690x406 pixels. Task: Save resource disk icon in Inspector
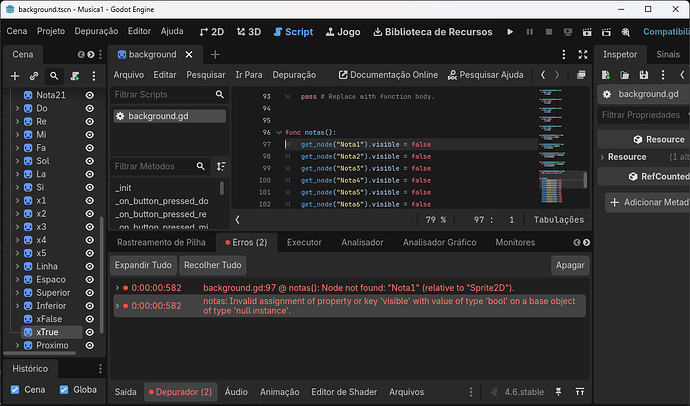coord(644,75)
